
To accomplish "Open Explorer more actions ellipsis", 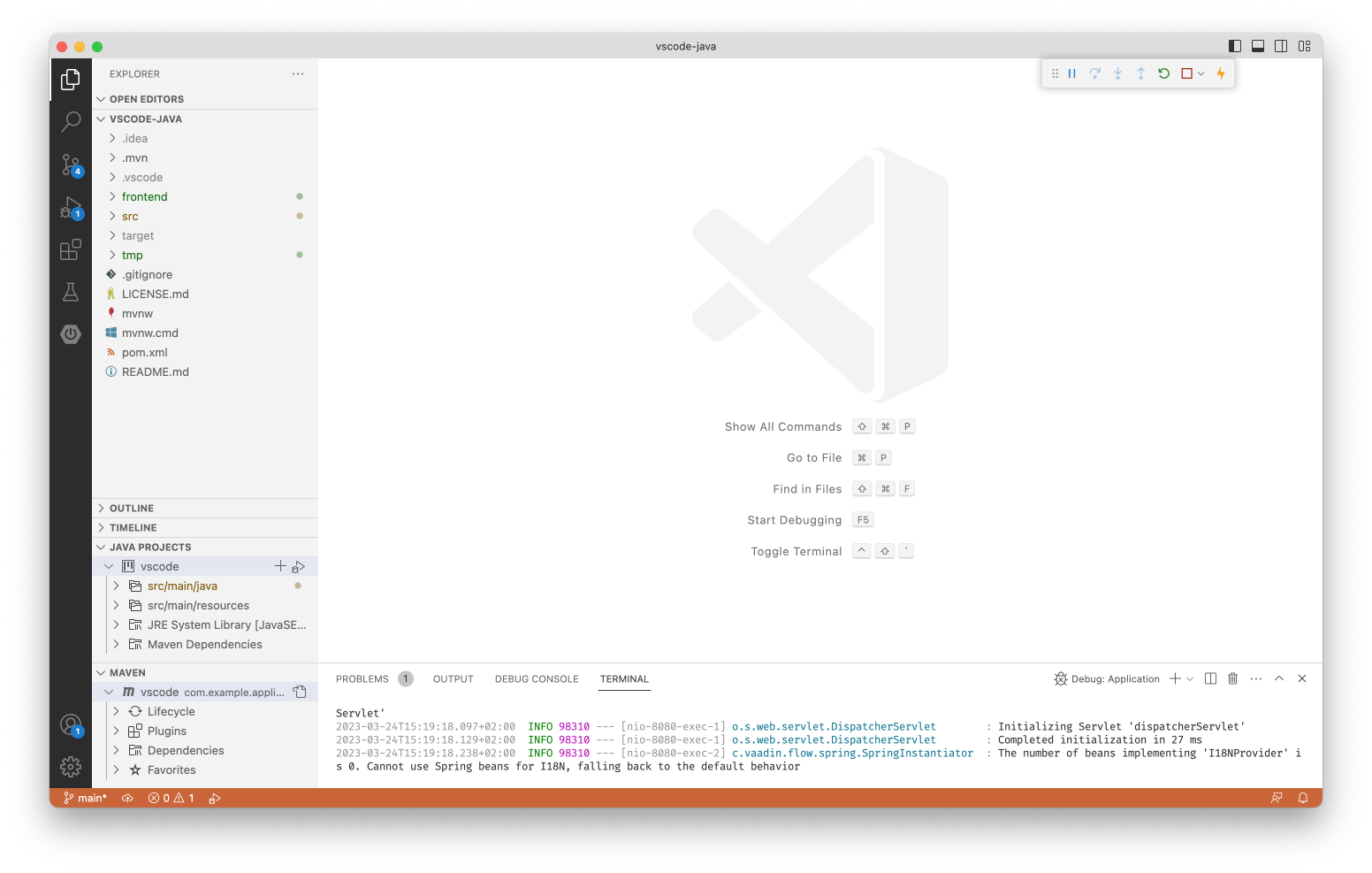I will click(298, 74).
